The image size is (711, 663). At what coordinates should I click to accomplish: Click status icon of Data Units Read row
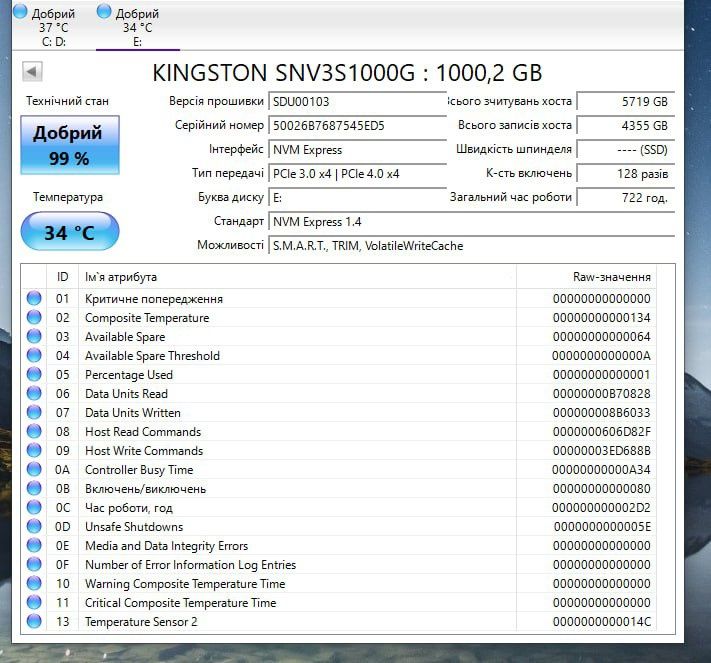click(34, 393)
